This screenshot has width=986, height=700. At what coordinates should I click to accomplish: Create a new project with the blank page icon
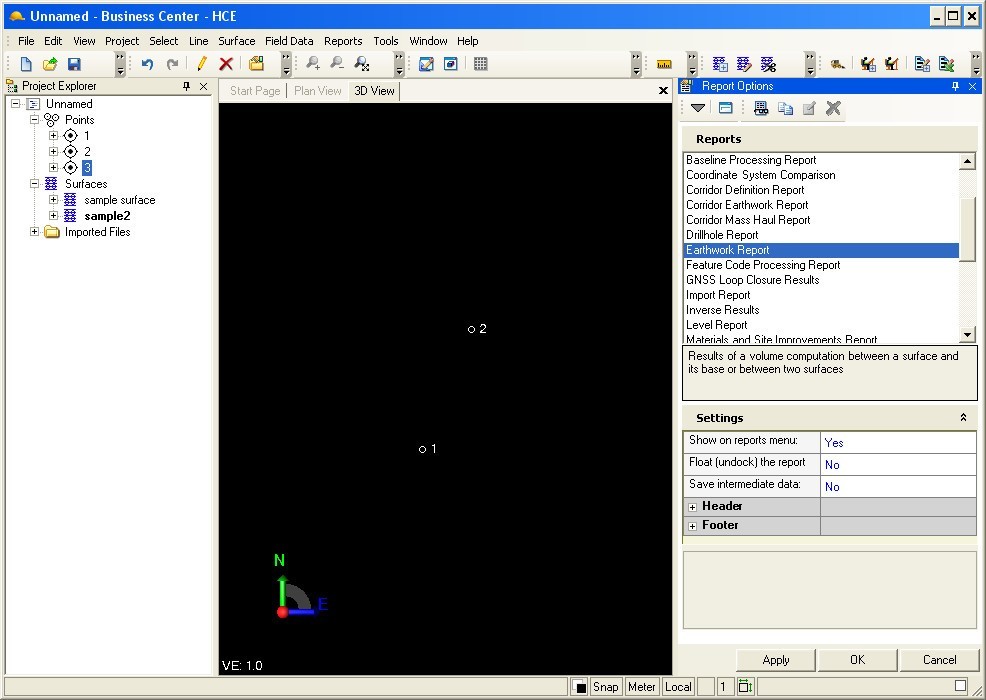(x=26, y=64)
